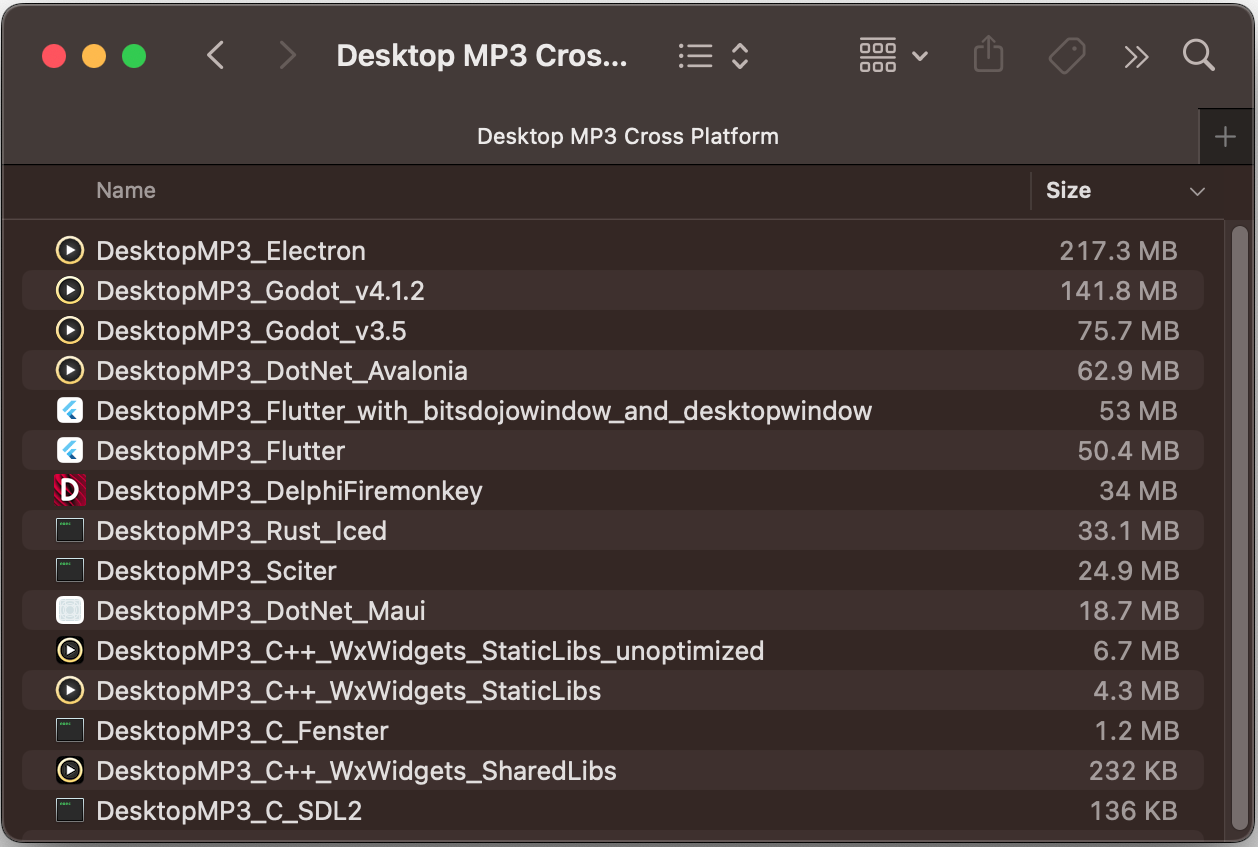
Task: Click the more toolbar items chevron
Action: point(1136,57)
